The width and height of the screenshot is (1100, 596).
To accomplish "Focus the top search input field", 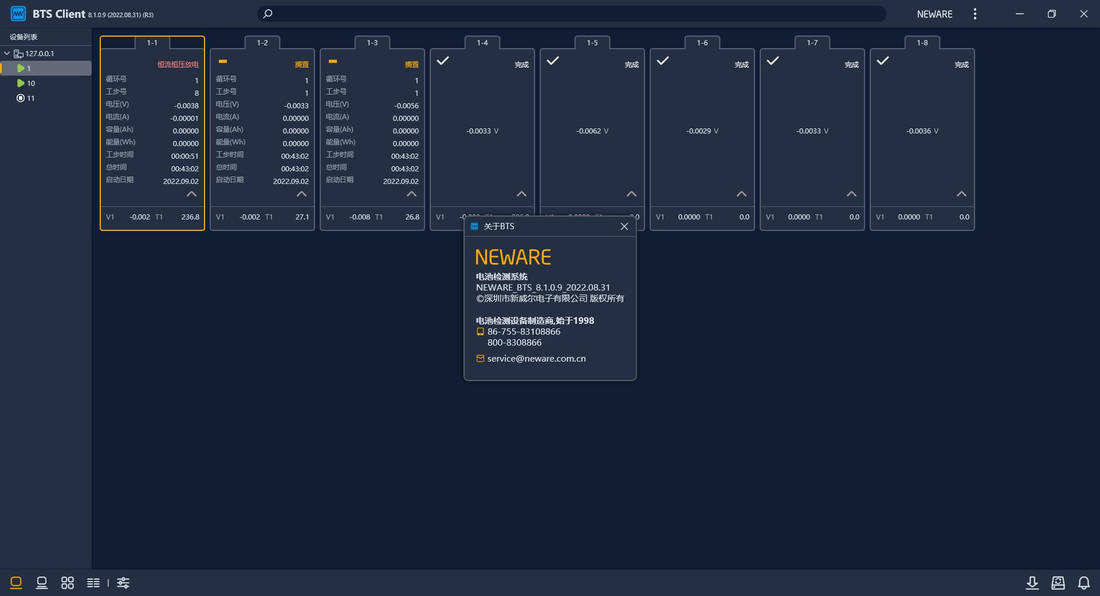I will point(571,13).
